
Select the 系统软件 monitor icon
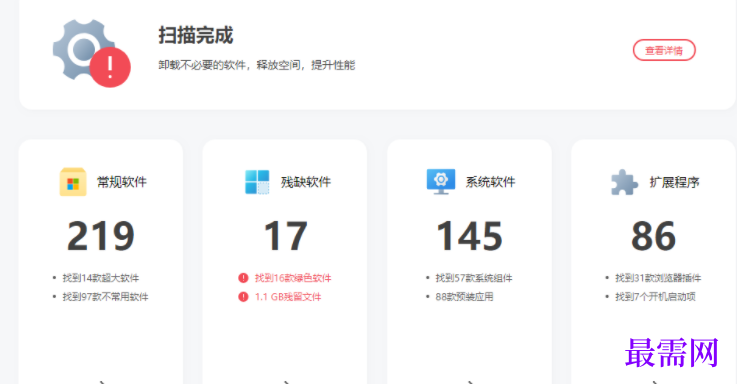click(441, 181)
